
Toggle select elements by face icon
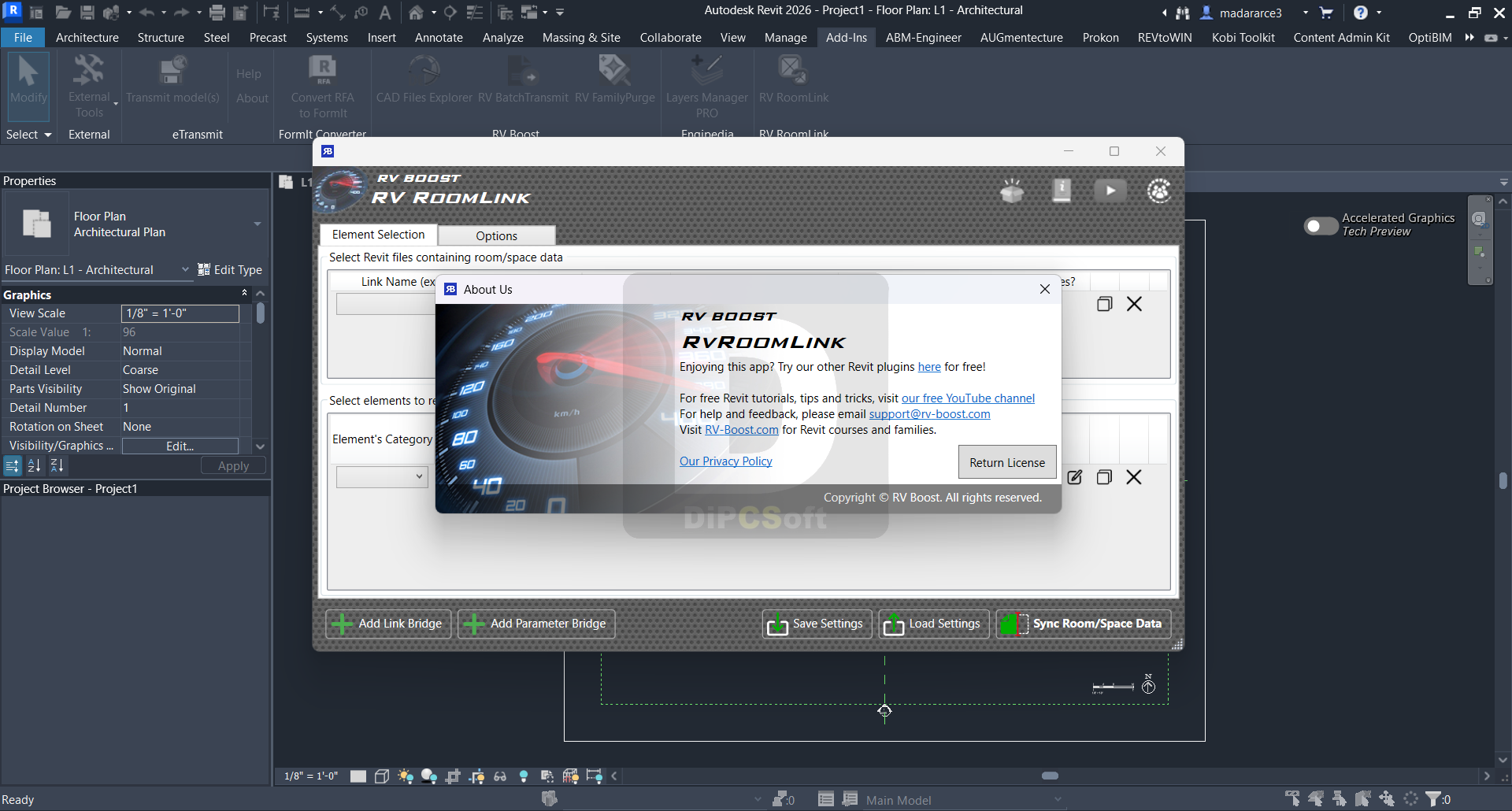click(x=1363, y=799)
